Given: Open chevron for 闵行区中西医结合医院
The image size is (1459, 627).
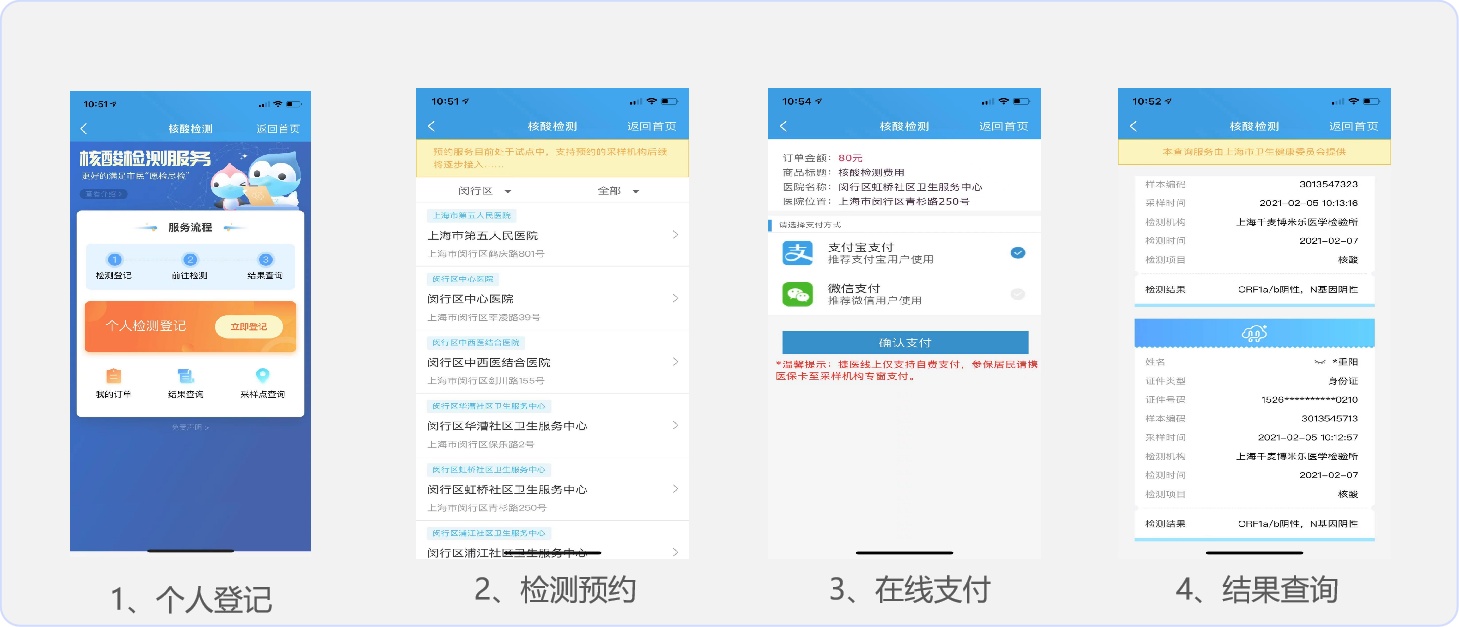Looking at the screenshot, I should (676, 361).
